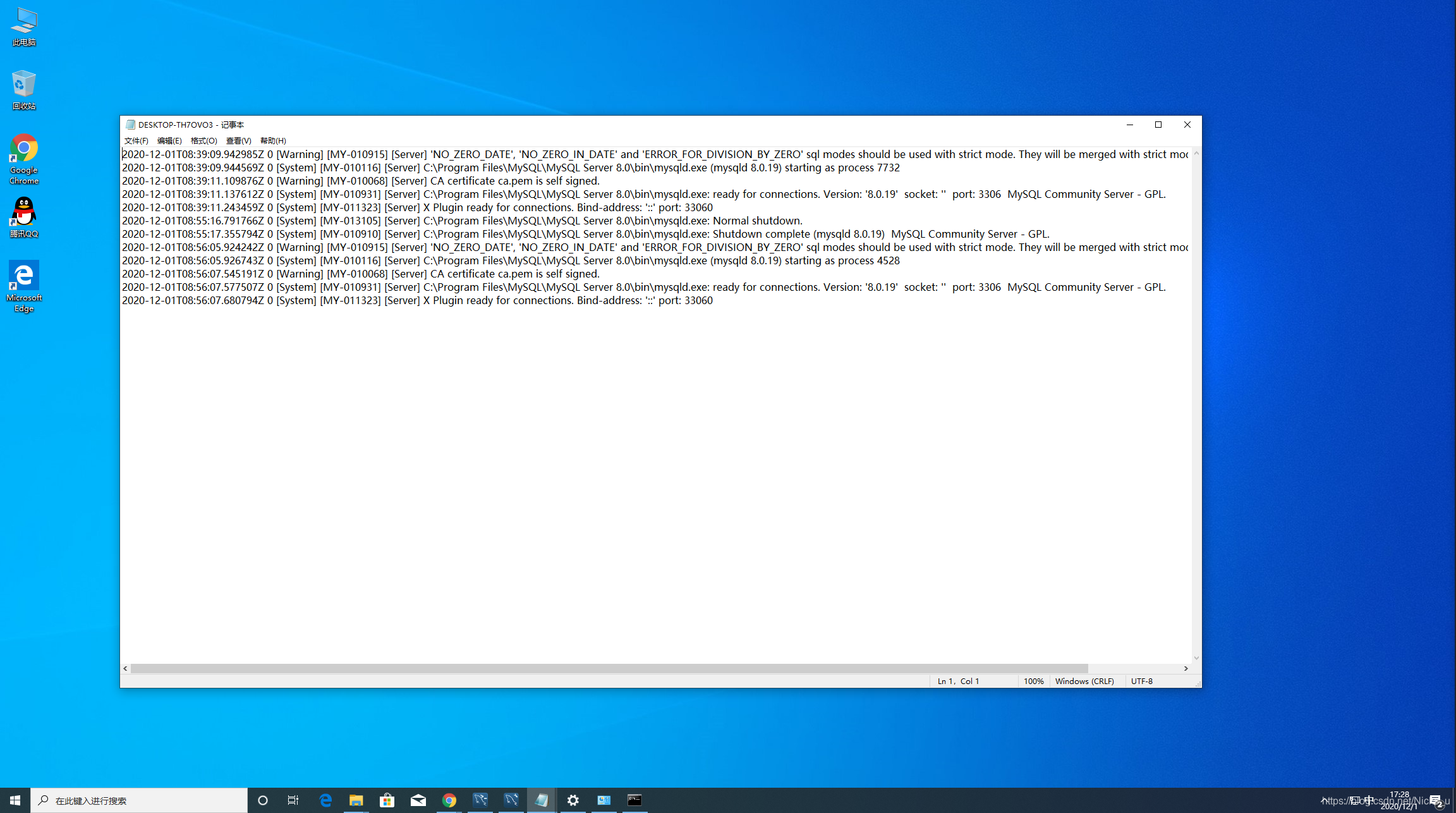This screenshot has width=1456, height=813.
Task: Launch File Explorer from the taskbar
Action: 356,800
